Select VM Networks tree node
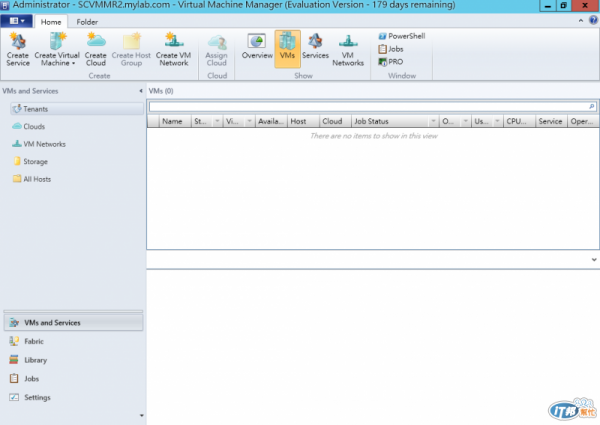Screen dimensions: 600x425 pyautogui.click(x=39, y=144)
